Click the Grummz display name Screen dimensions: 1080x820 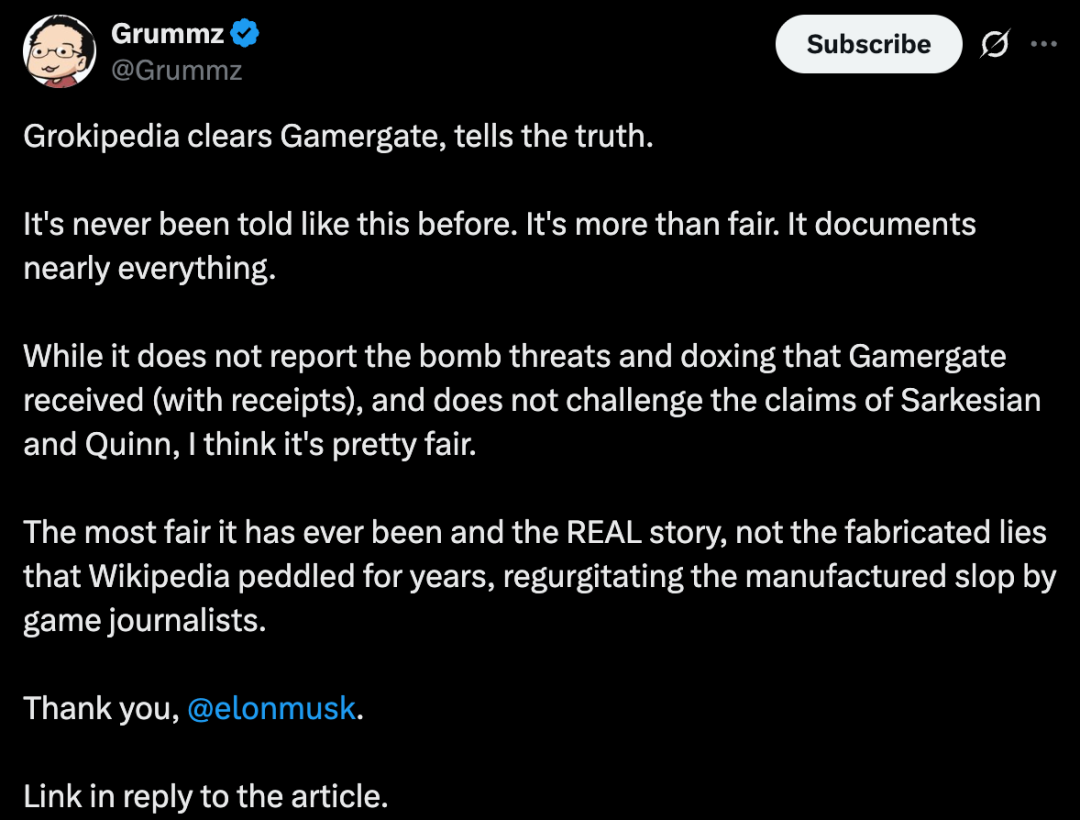point(167,34)
